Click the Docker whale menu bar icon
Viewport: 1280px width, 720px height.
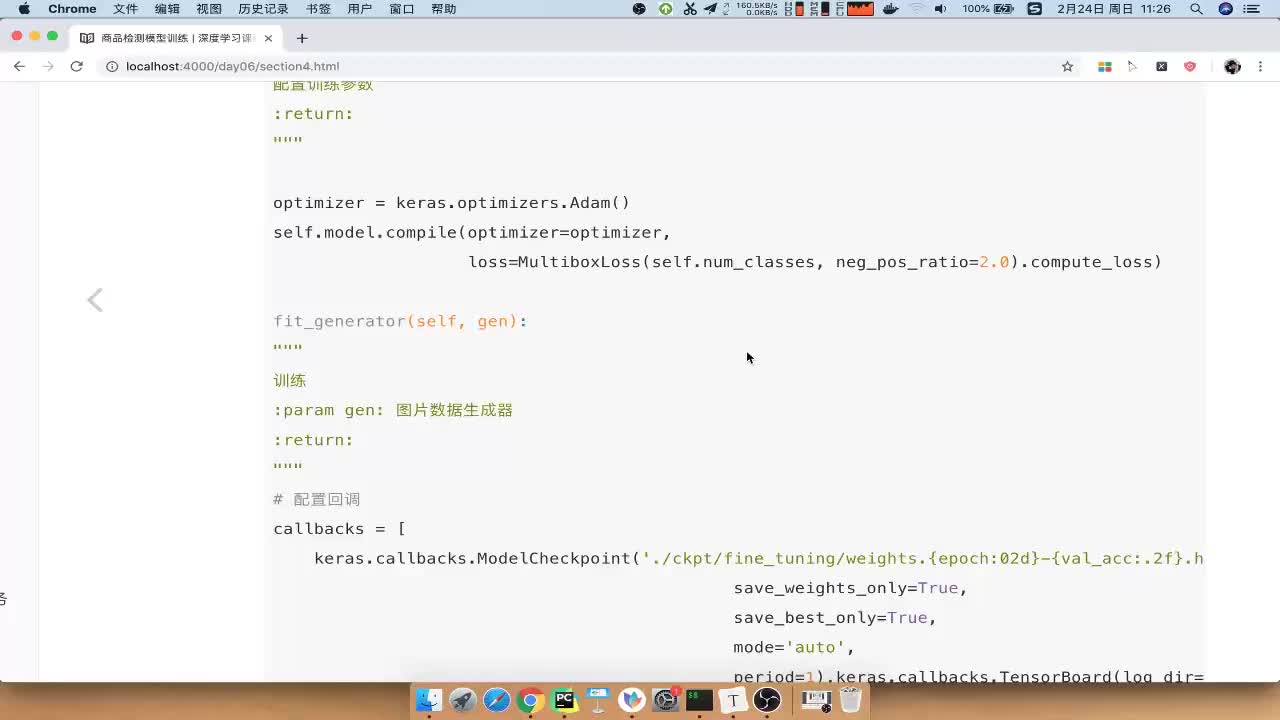pos(891,9)
